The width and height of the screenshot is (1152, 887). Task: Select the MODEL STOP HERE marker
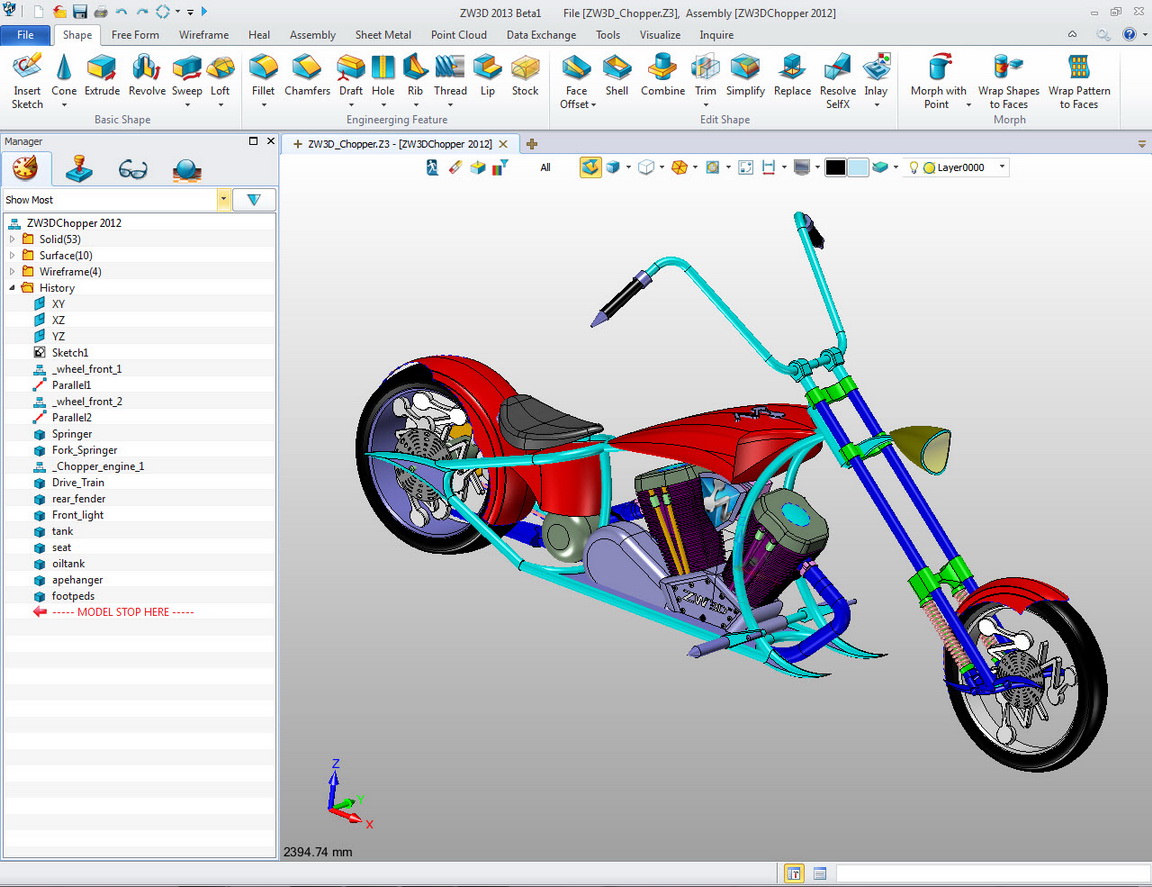[123, 612]
